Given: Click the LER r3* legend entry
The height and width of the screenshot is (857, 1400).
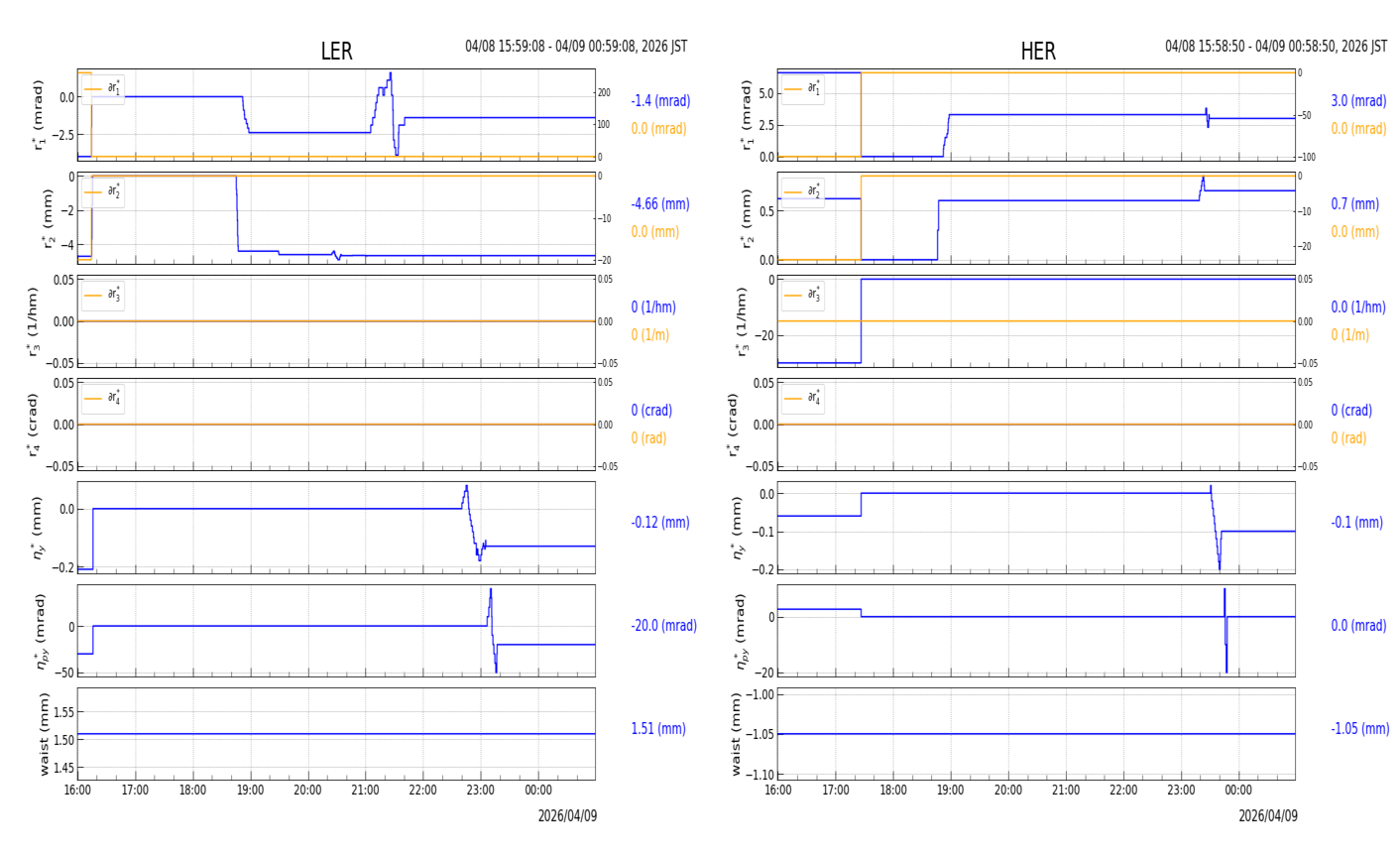Looking at the screenshot, I should pos(103,295).
